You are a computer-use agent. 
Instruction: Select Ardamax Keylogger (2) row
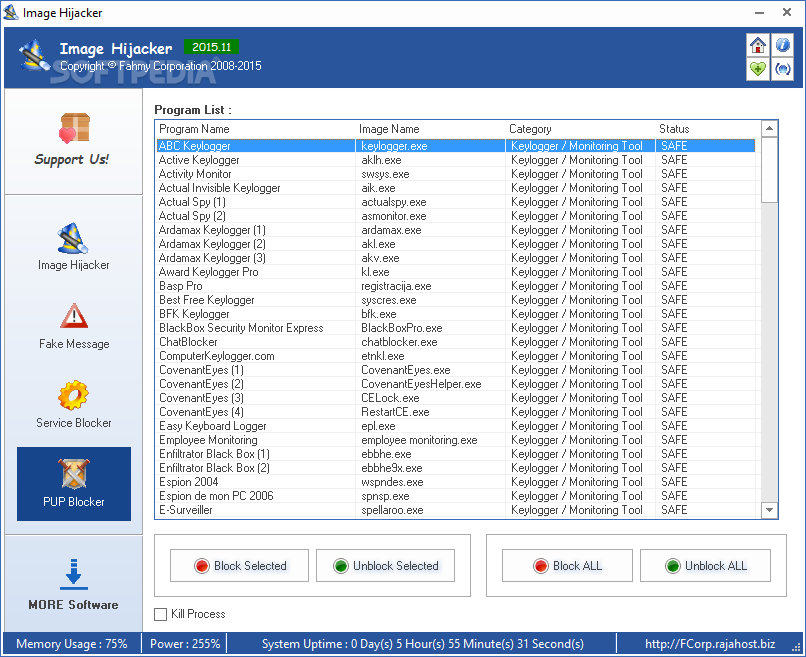click(456, 244)
